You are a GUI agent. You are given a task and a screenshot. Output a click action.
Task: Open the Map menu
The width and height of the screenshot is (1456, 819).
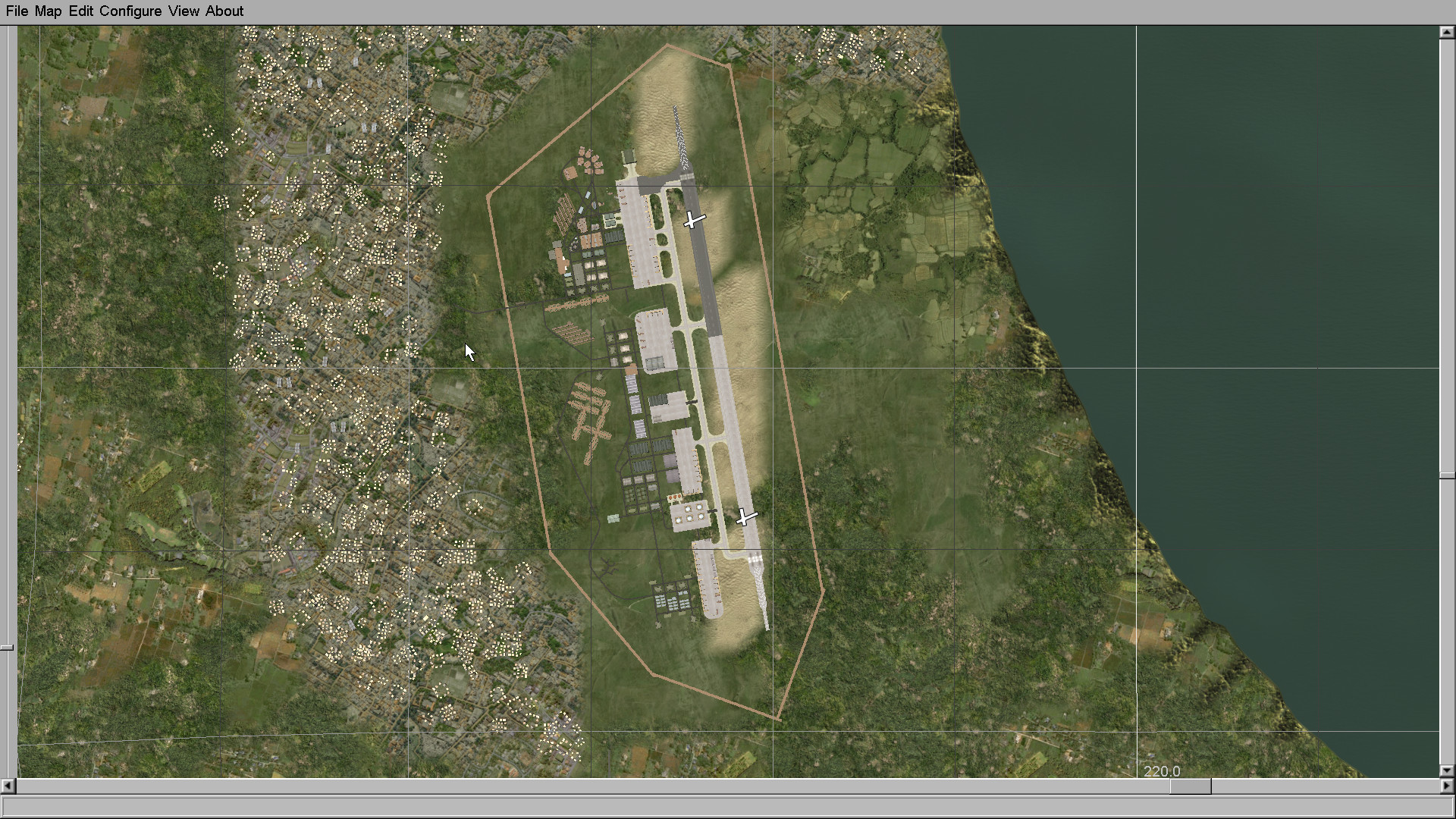[x=48, y=11]
